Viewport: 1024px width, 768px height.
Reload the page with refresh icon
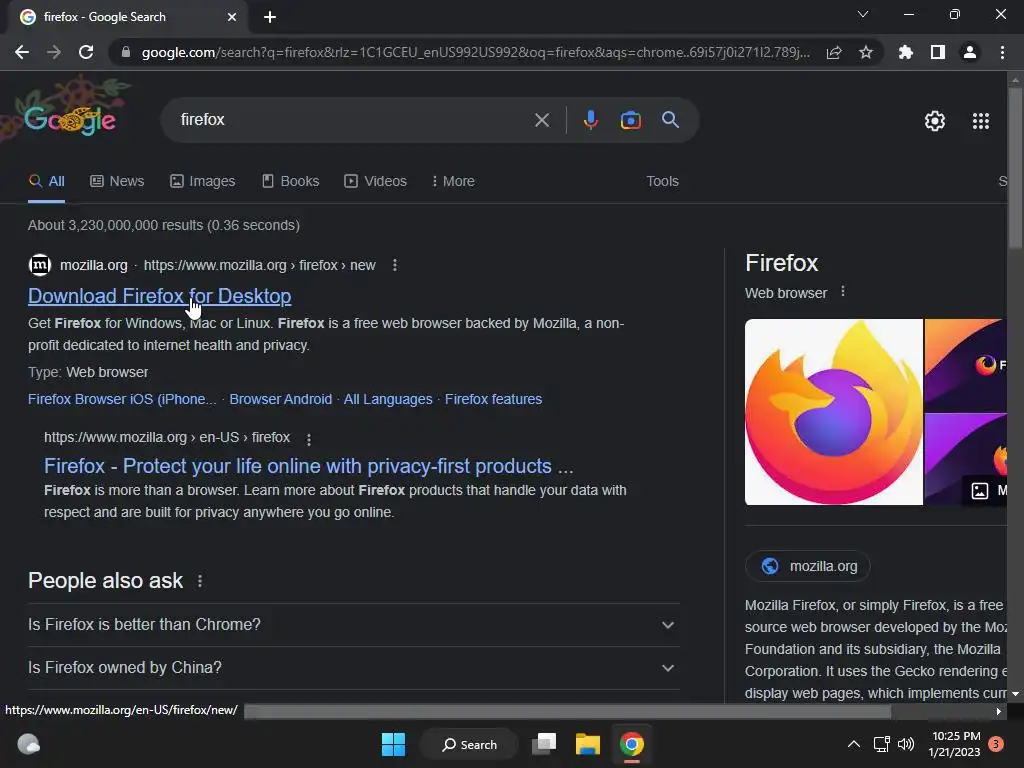86,52
